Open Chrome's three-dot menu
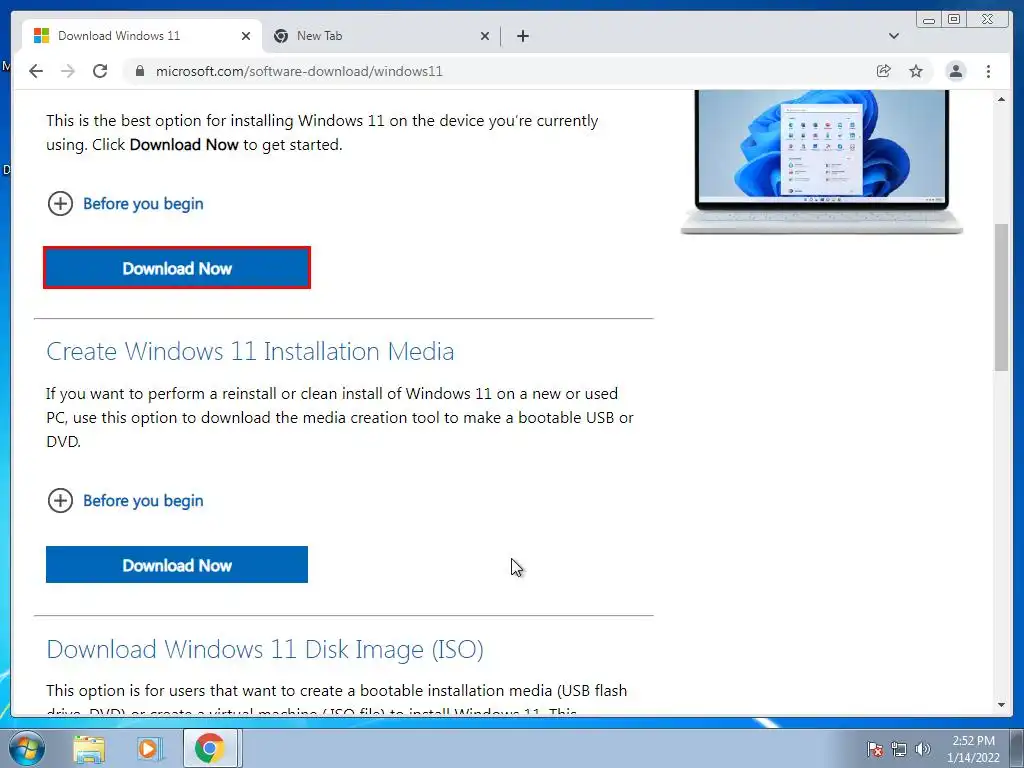 [x=988, y=71]
